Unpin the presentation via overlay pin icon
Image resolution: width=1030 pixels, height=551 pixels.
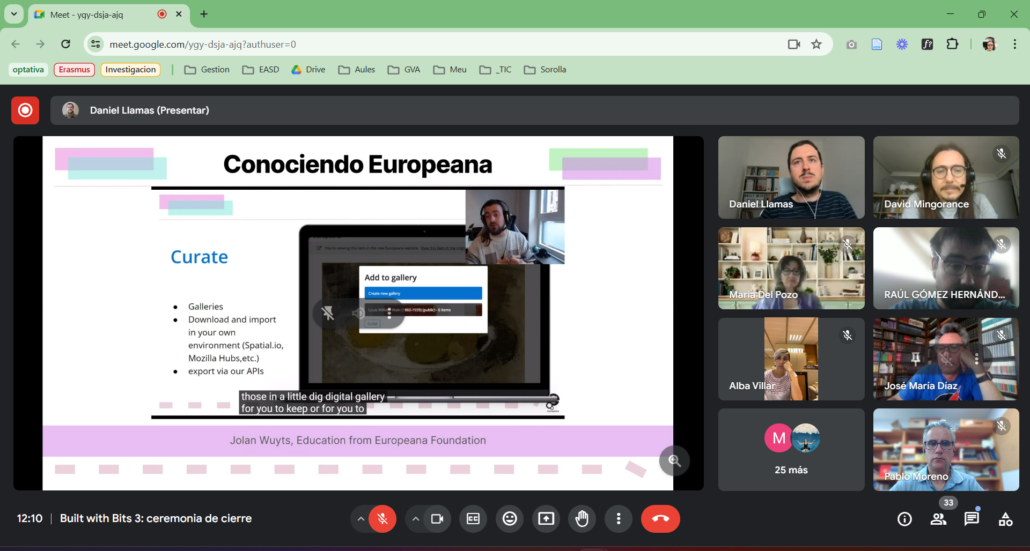(328, 313)
